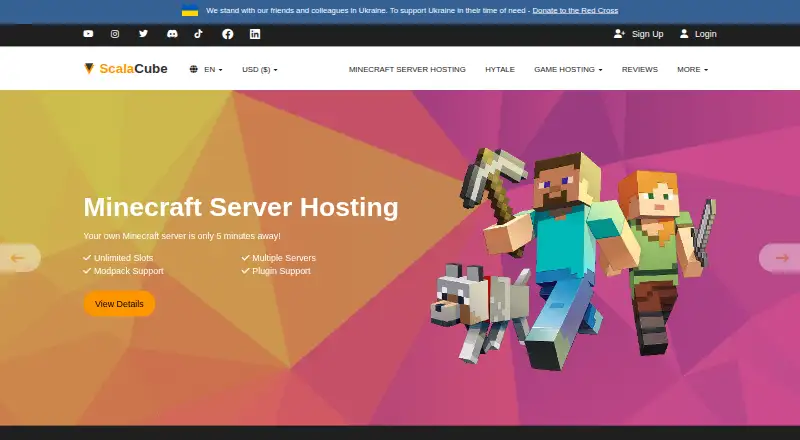Go to previous slide with left arrow
This screenshot has height=440, width=800.
[x=18, y=258]
